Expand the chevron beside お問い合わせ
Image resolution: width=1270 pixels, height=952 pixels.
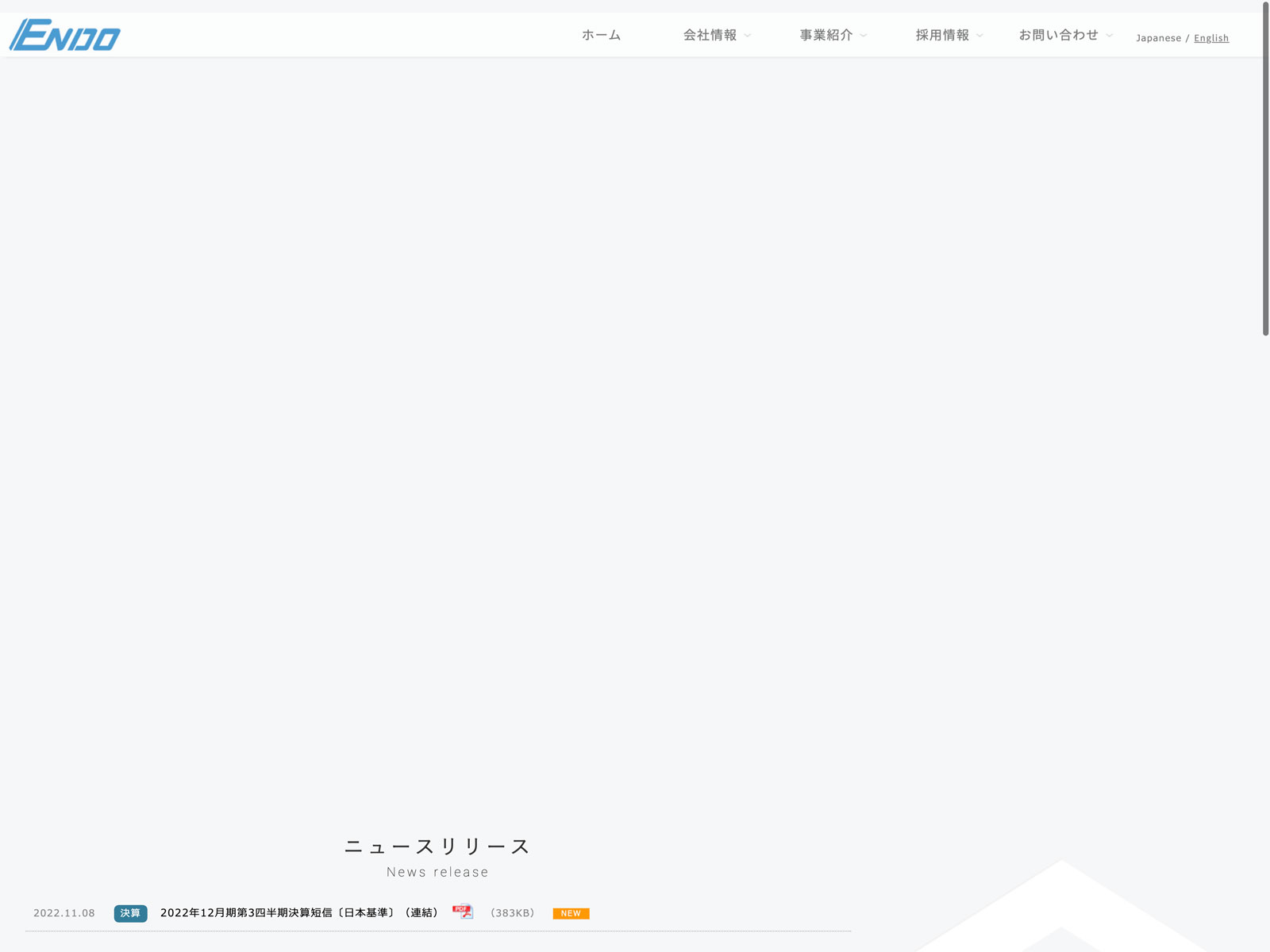click(x=1110, y=36)
